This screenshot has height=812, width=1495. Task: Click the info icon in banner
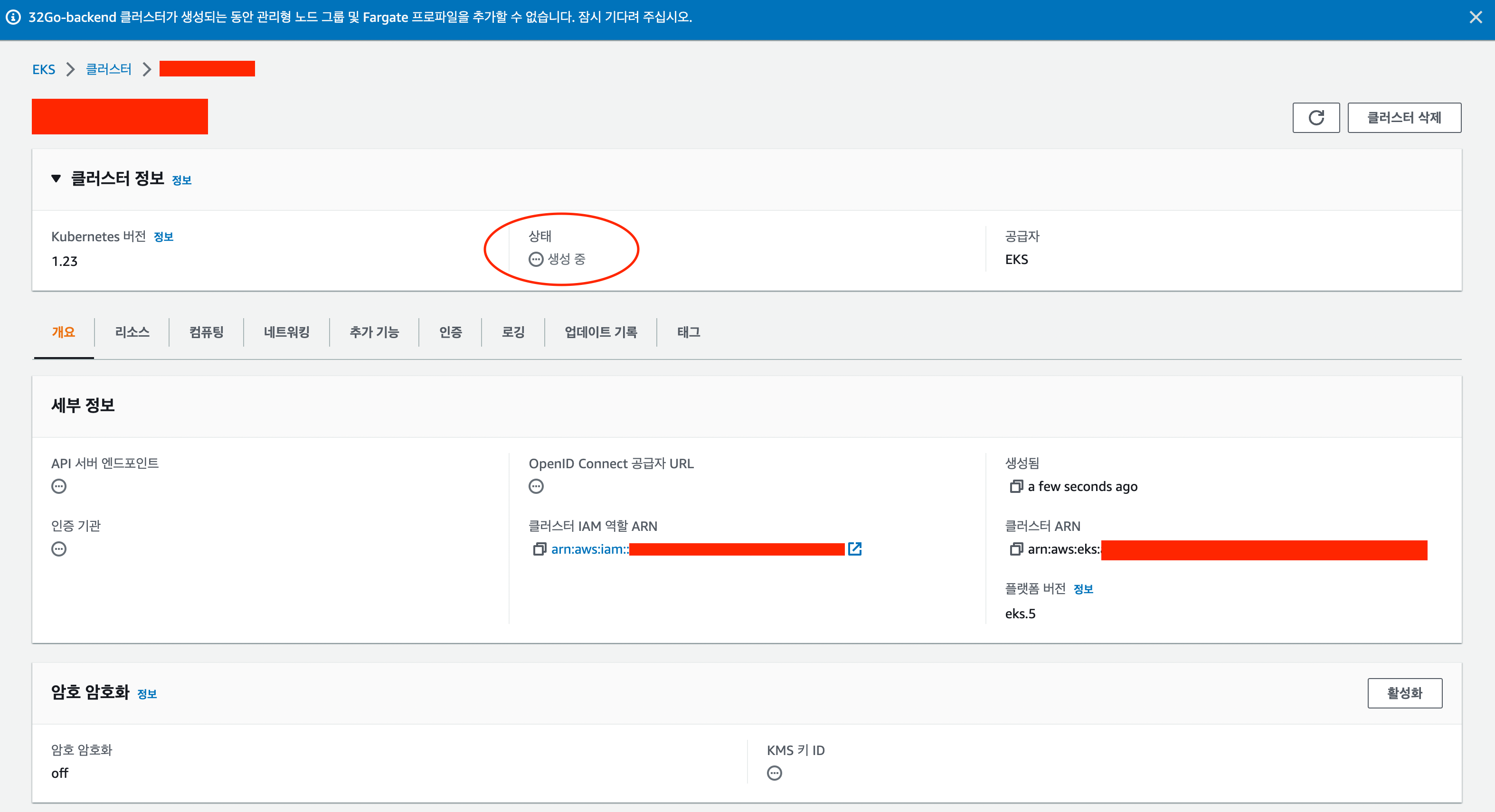[13, 18]
